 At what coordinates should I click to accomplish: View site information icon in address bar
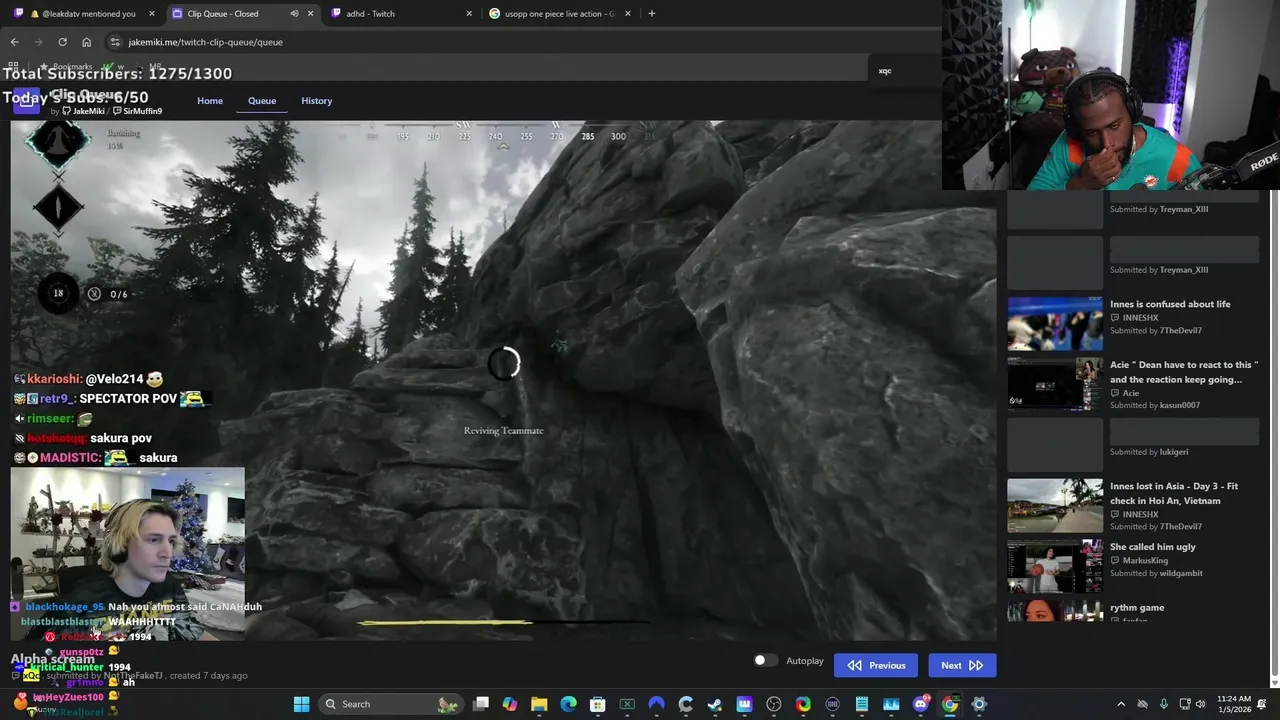click(x=115, y=42)
